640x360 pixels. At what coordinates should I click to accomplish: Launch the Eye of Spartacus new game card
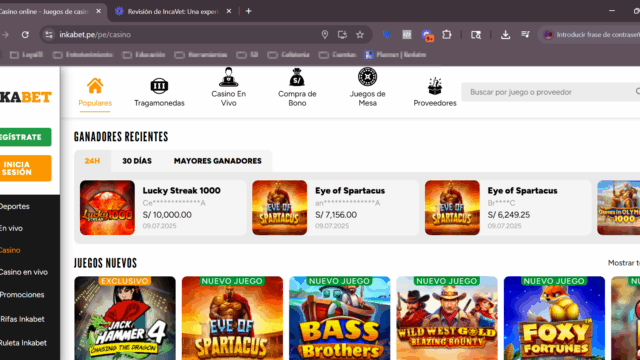pyautogui.click(x=232, y=318)
